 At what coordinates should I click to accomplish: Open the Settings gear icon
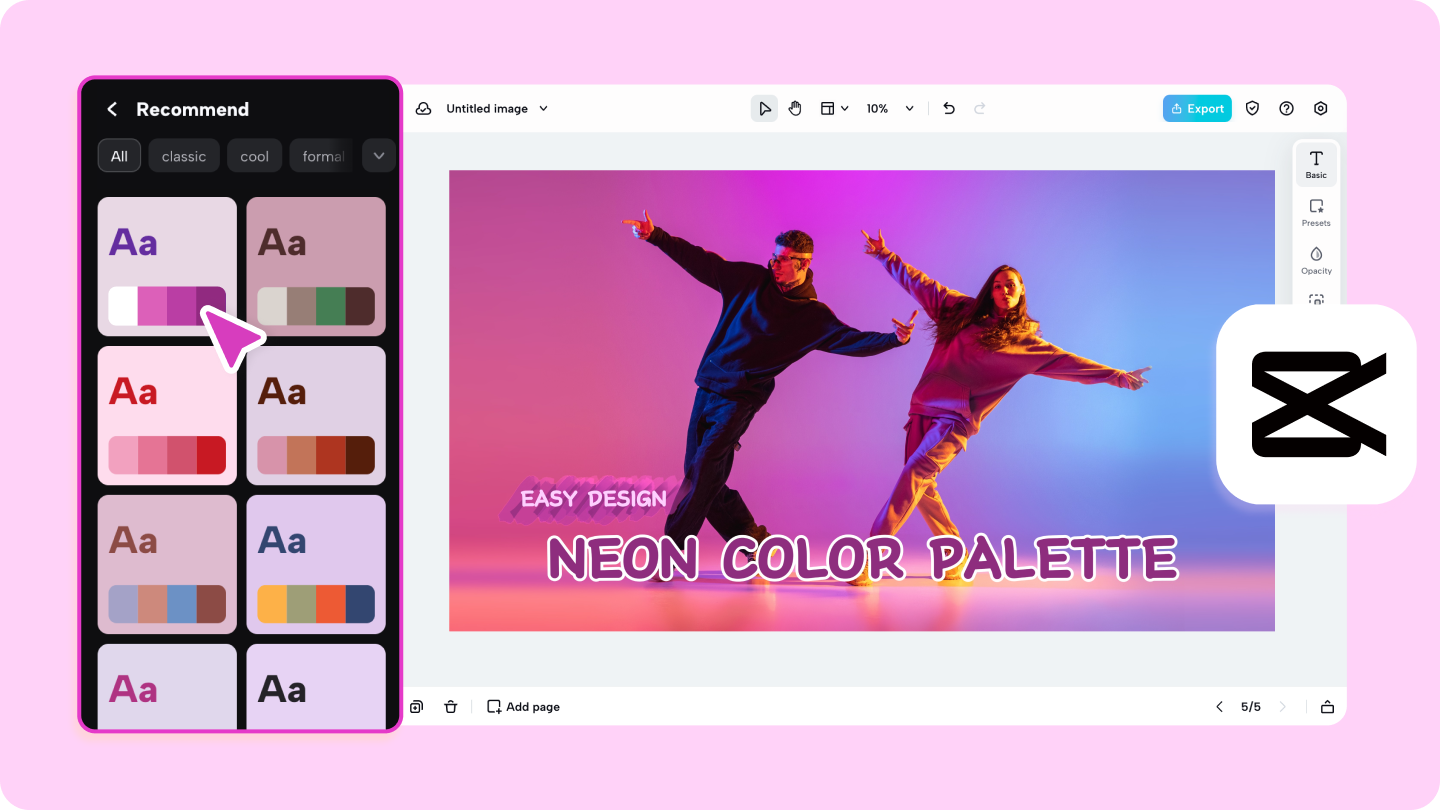coord(1320,108)
